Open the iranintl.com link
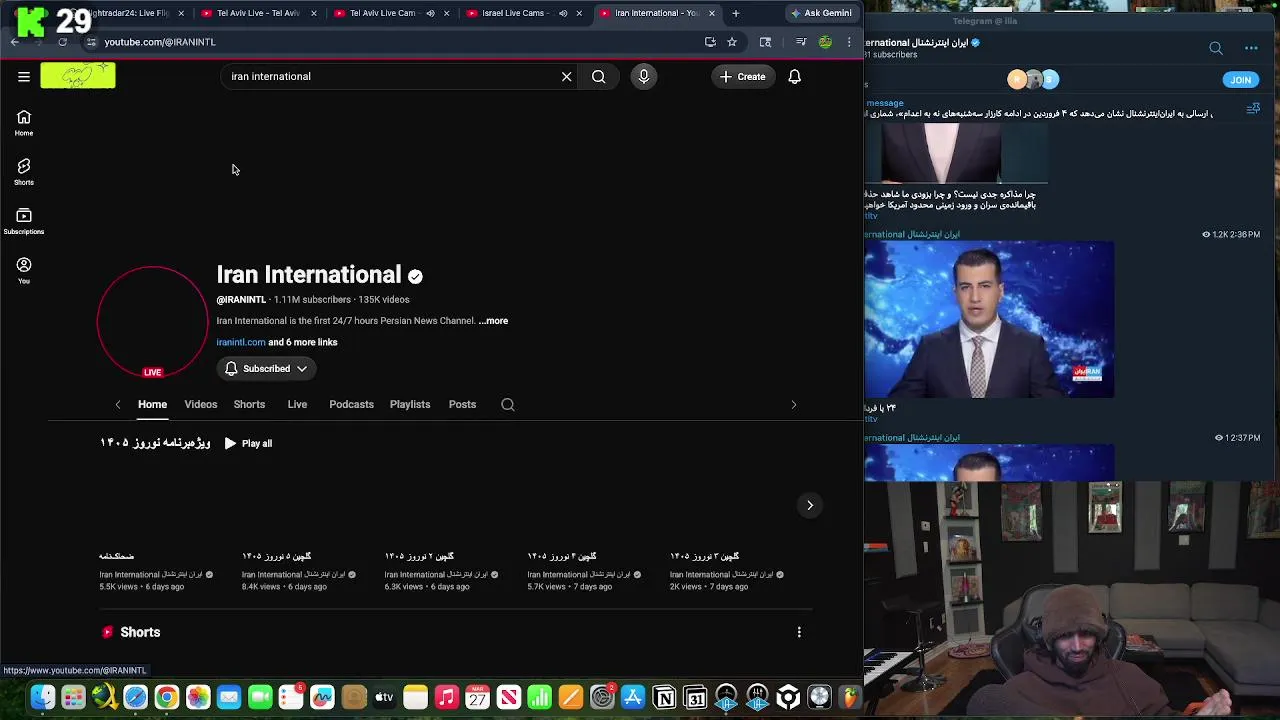The image size is (1280, 720). click(241, 342)
